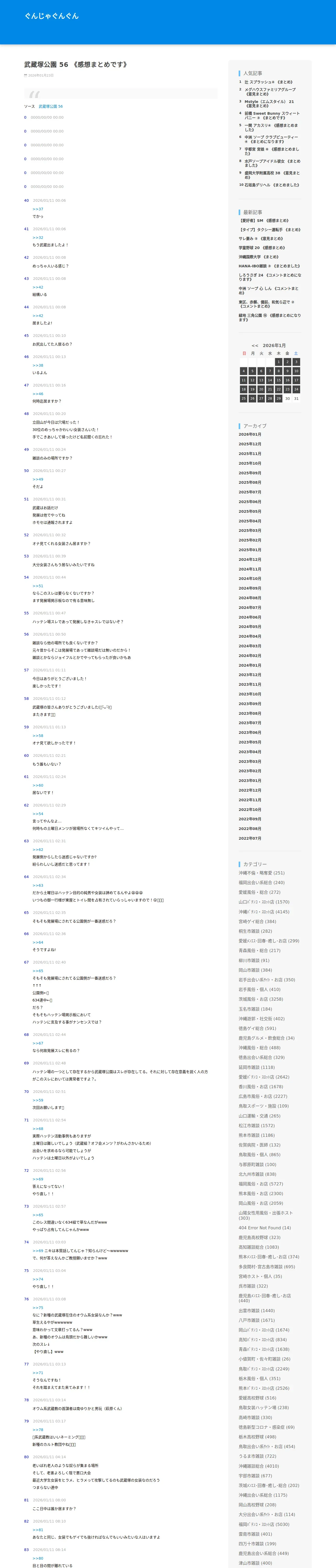Screen dimensions: 336x1568
Task: Follow the >>42 anchor in post 43
Action: (38, 287)
